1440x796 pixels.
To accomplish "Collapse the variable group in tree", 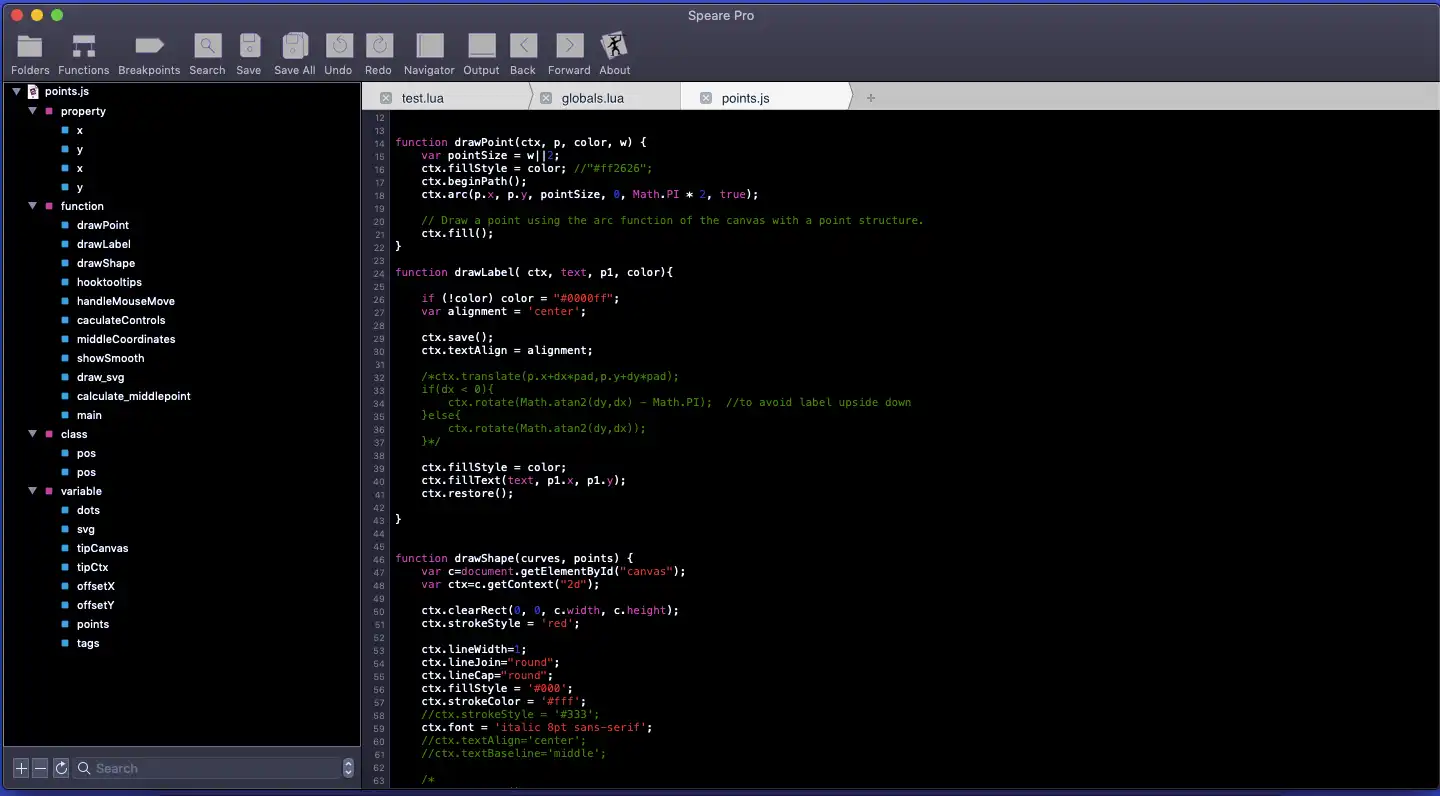I will (33, 491).
